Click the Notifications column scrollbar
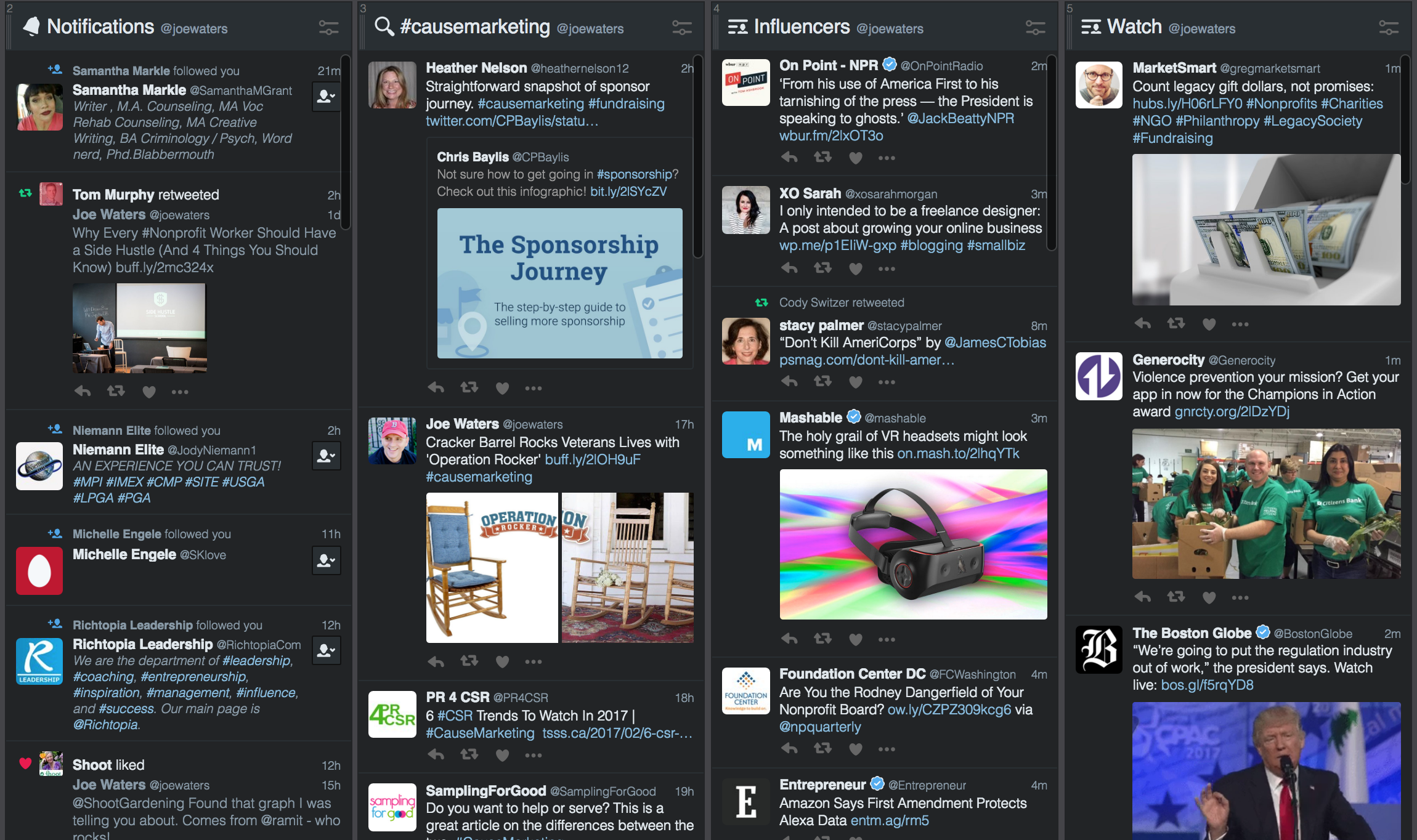Image resolution: width=1417 pixels, height=840 pixels. tap(346, 143)
